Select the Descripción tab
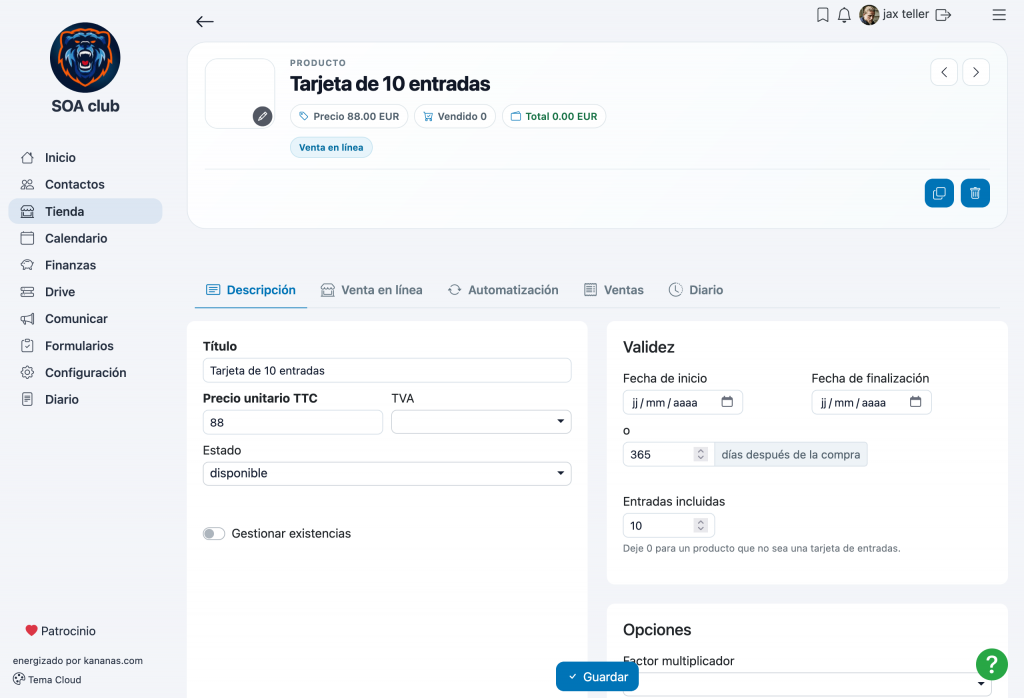Viewport: 1024px width, 698px height. 251,290
